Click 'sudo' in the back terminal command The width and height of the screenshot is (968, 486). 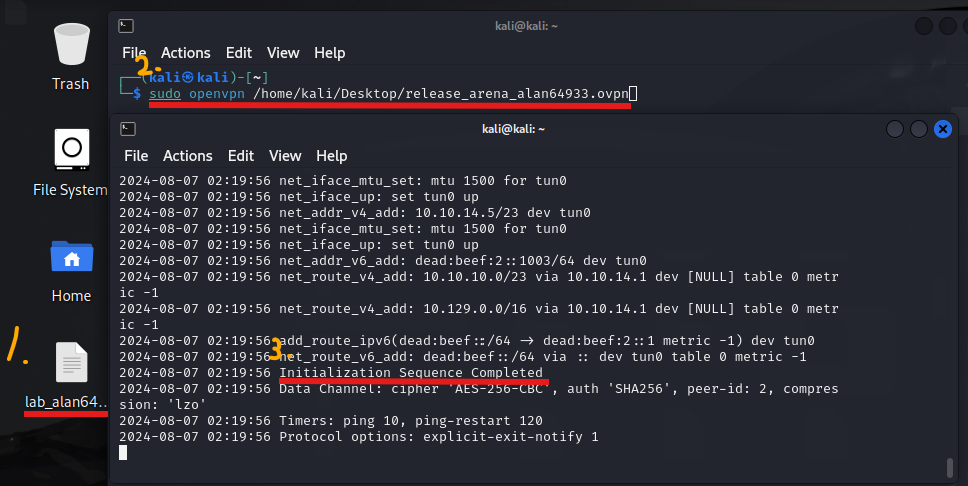(x=165, y=94)
